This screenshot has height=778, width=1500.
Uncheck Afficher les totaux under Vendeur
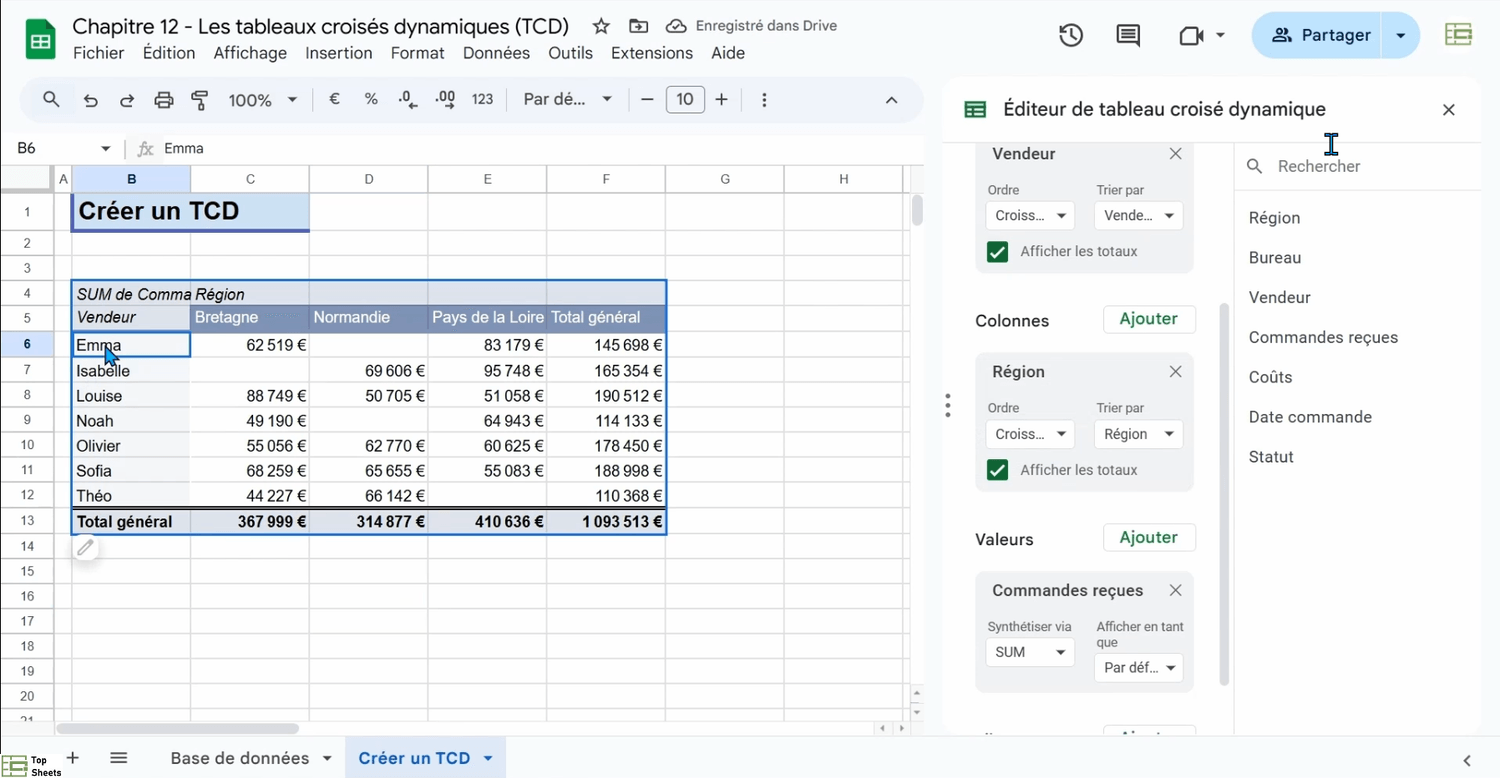pos(997,252)
